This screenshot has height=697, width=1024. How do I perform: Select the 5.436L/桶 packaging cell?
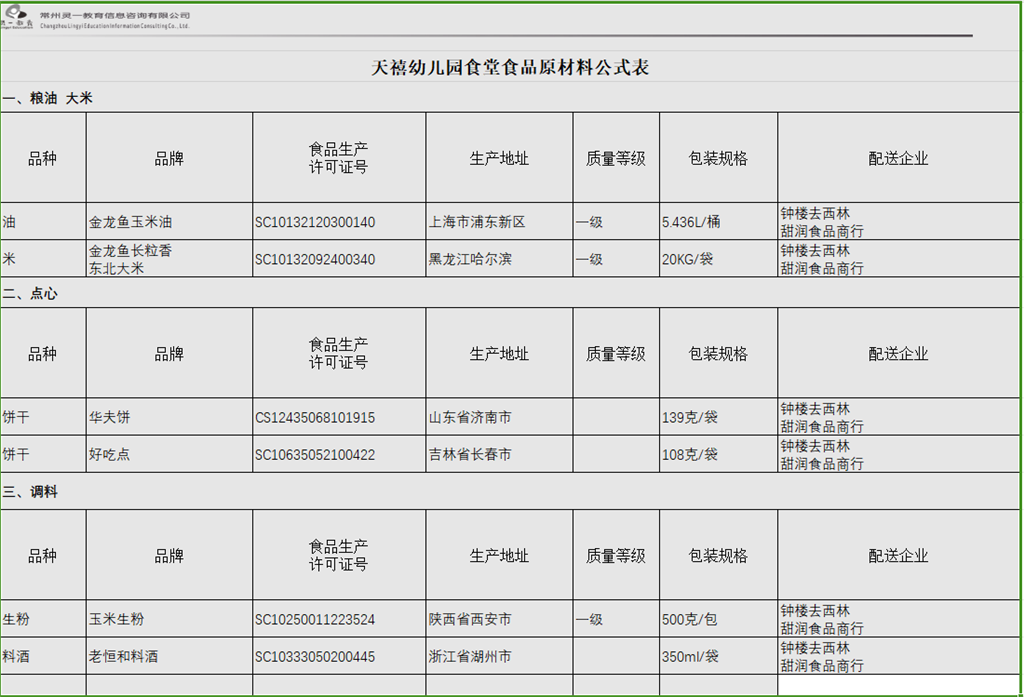tap(717, 222)
